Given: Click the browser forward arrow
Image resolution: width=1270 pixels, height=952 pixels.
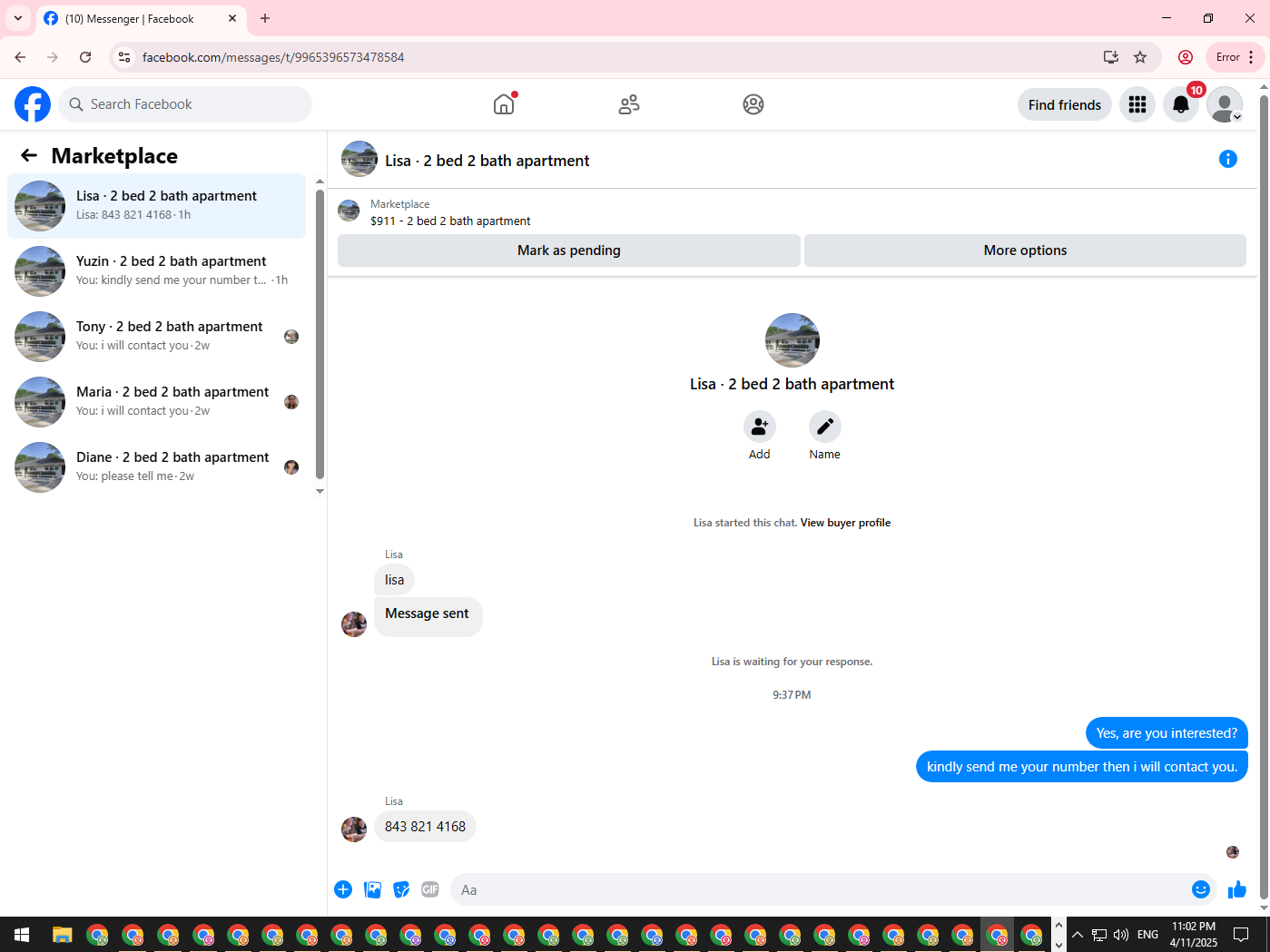Looking at the screenshot, I should tap(53, 57).
